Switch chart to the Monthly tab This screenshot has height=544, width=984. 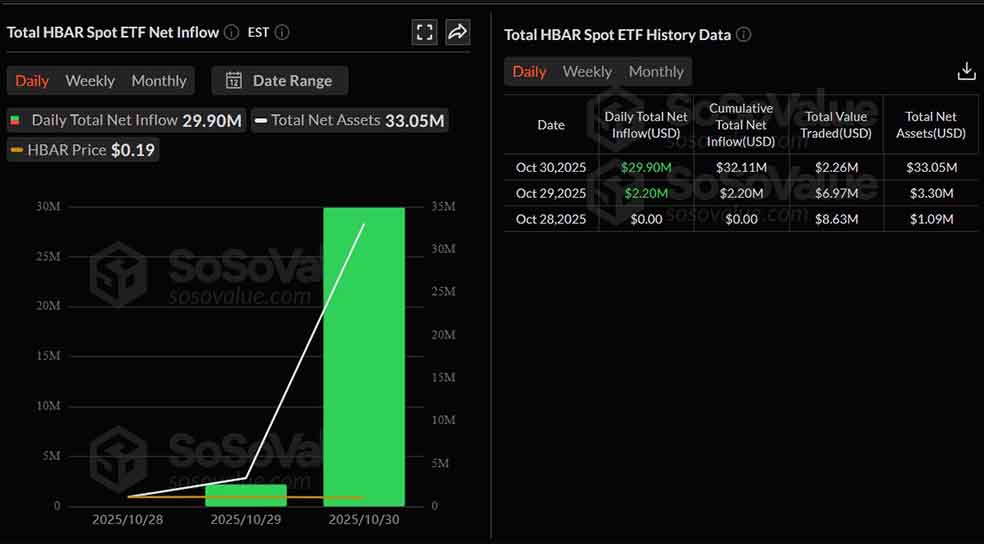pos(159,81)
